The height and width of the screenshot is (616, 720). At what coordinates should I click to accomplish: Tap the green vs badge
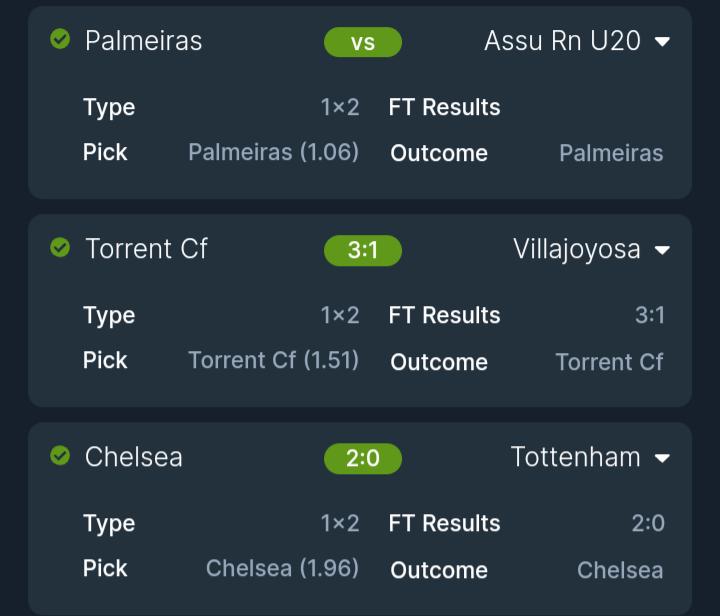pyautogui.click(x=362, y=42)
